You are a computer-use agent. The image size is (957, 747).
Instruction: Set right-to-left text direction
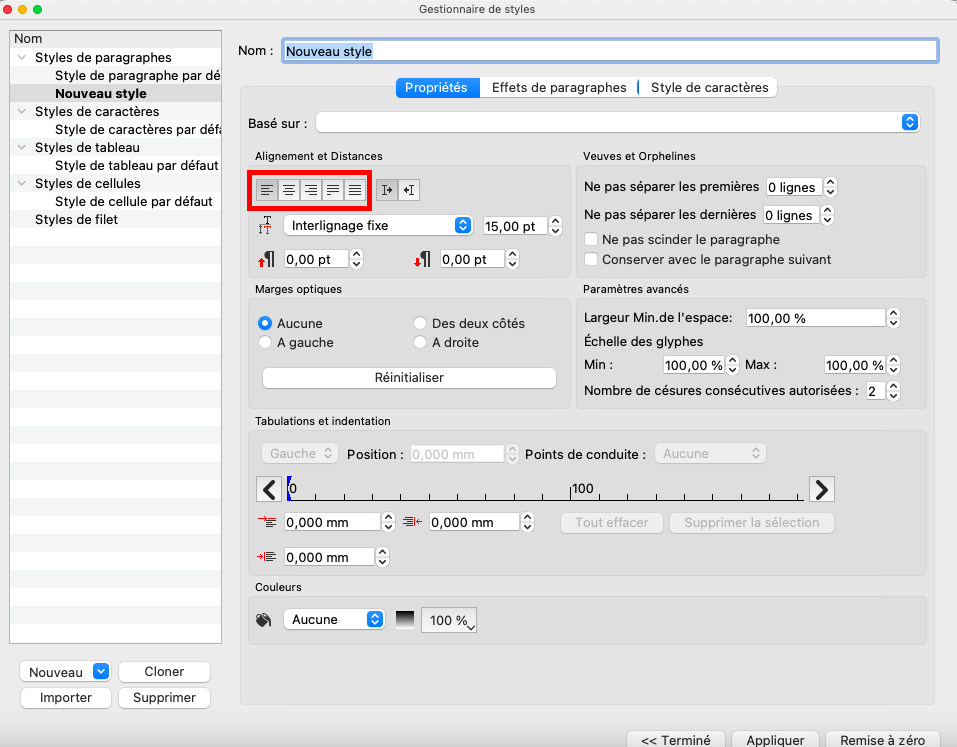point(409,190)
